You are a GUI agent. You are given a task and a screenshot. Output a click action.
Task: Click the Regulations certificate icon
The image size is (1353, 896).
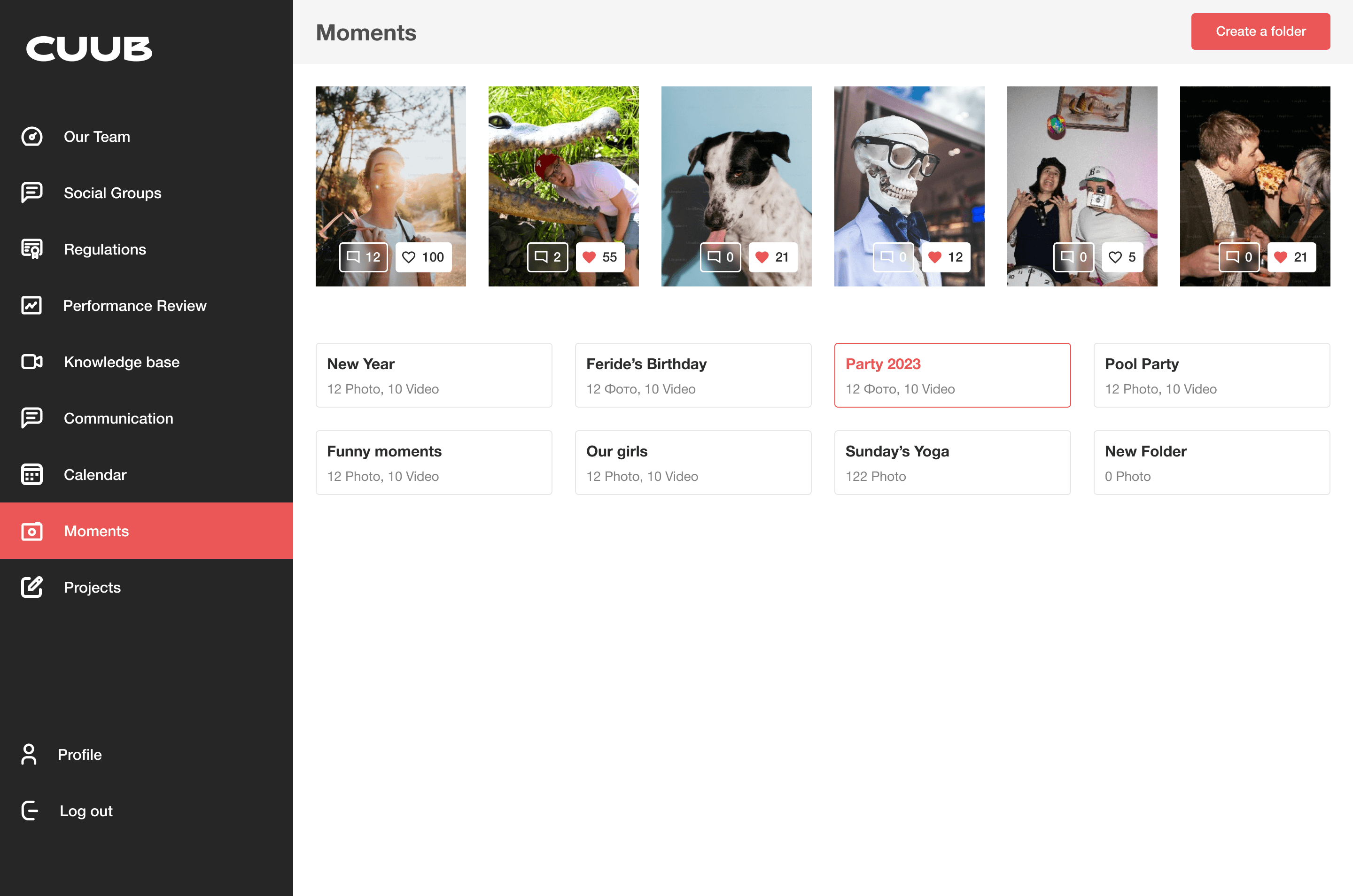pos(32,249)
